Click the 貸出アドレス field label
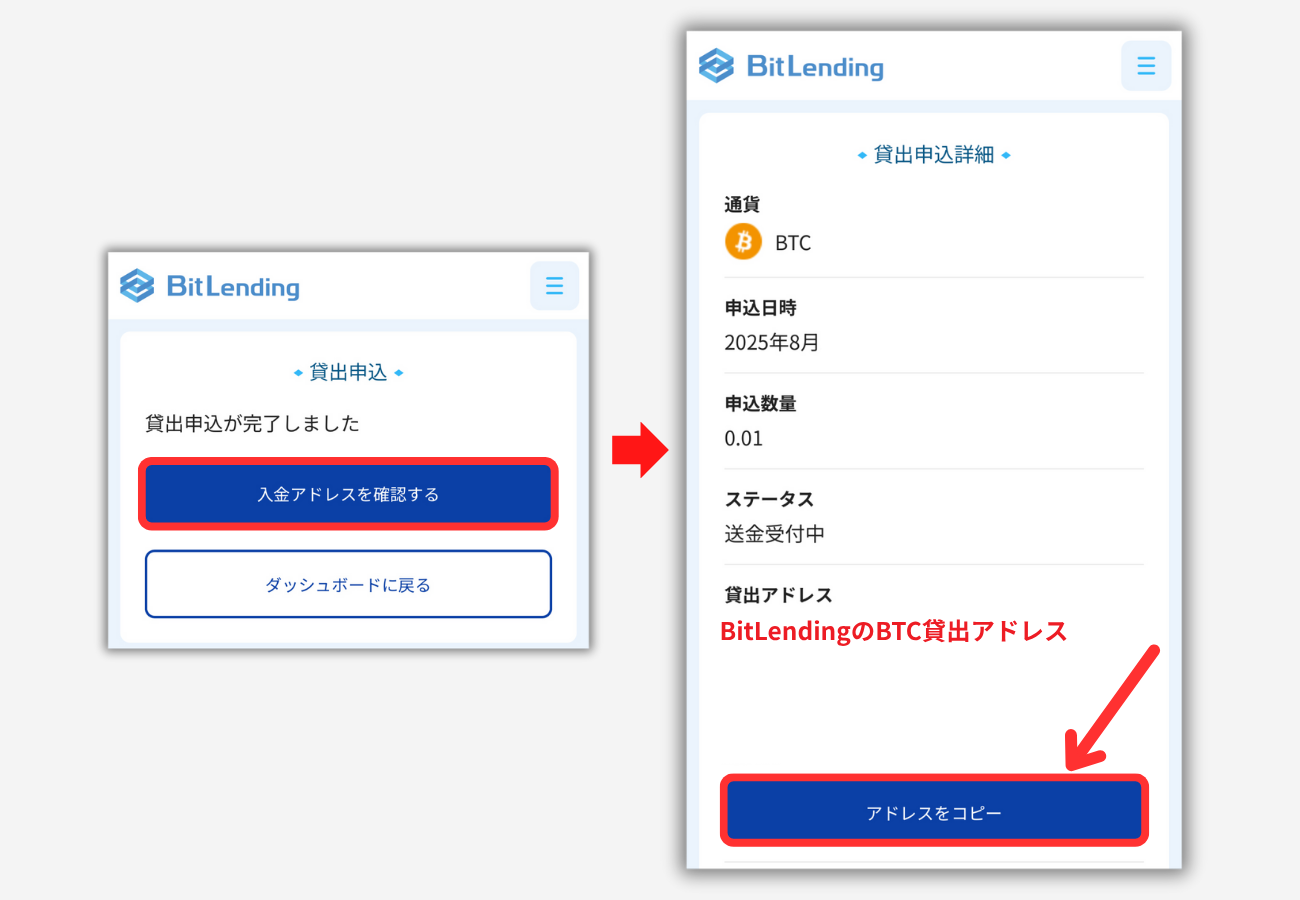This screenshot has width=1300, height=900. coord(778,594)
